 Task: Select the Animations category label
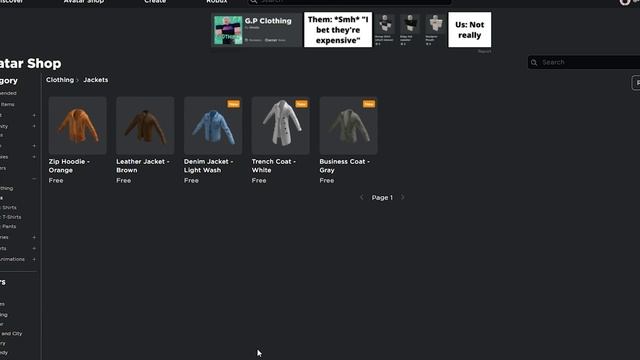[12, 259]
